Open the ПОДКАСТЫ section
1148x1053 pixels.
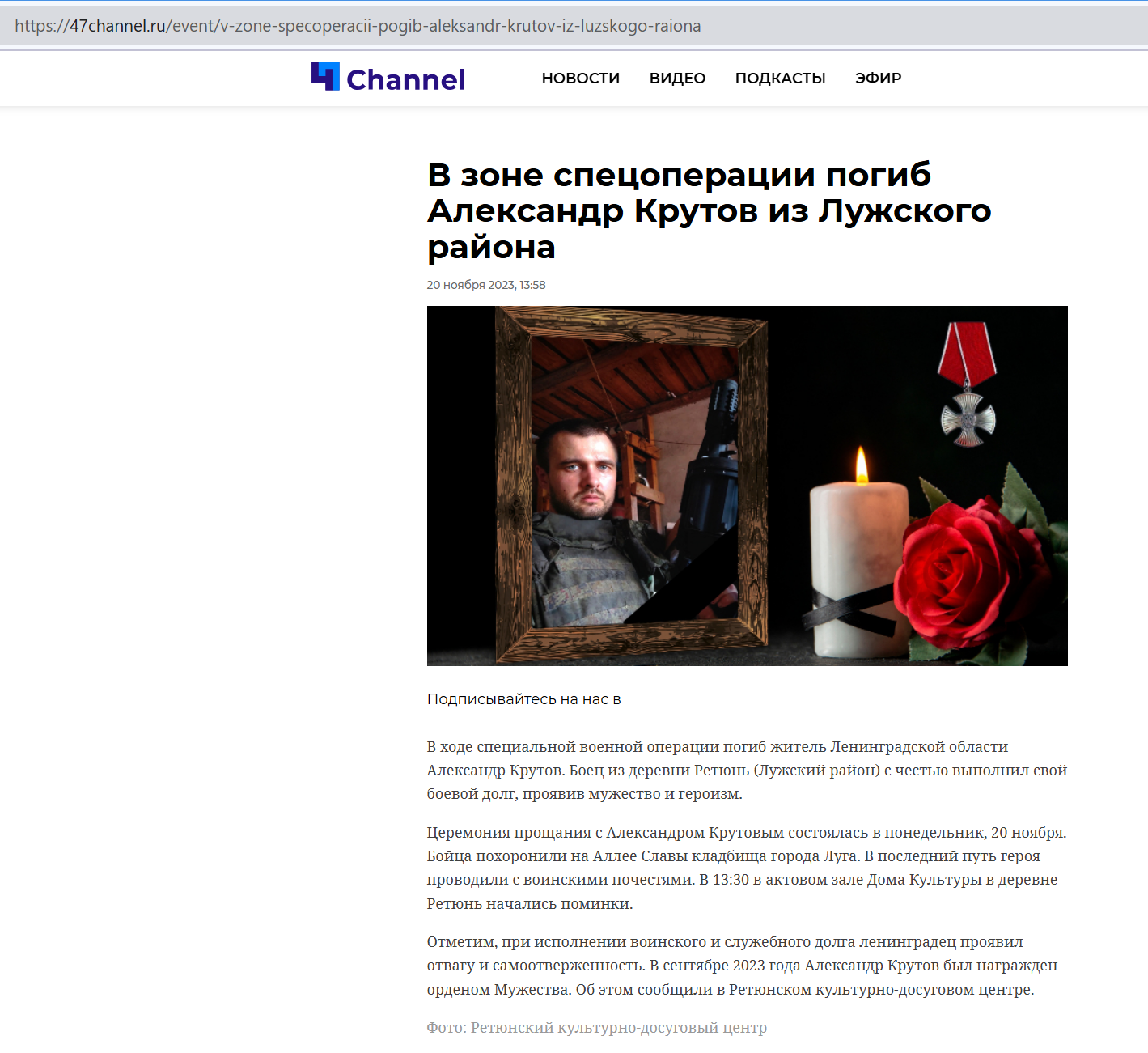pyautogui.click(x=780, y=79)
